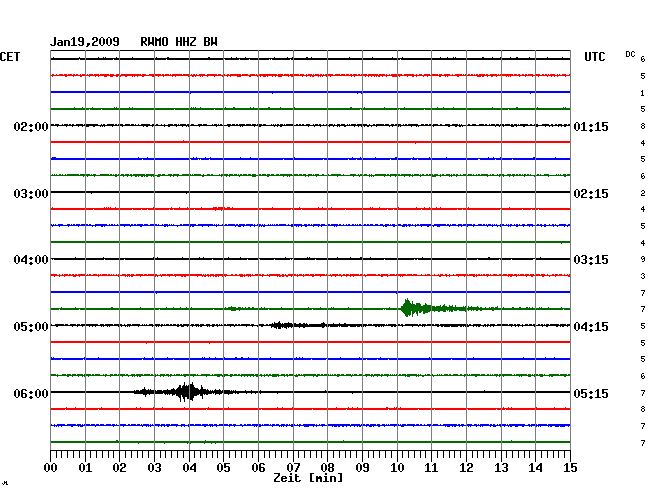Click the station code RWMO in header

154,42
